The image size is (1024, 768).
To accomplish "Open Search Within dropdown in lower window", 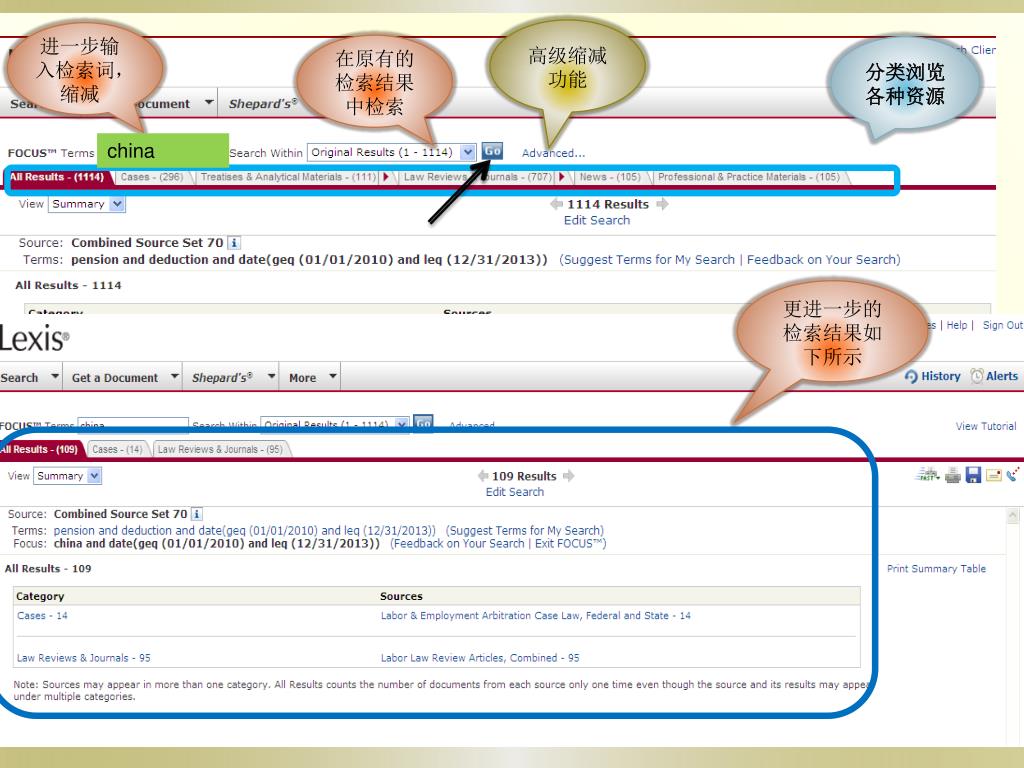I will pos(402,424).
